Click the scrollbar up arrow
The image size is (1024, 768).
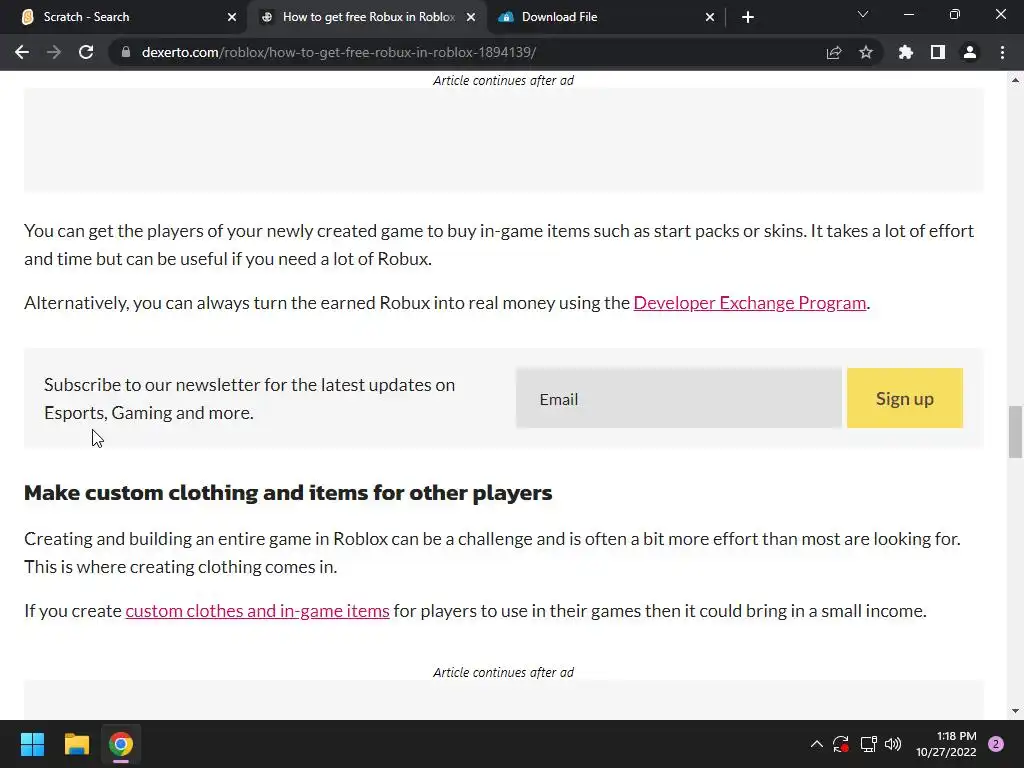(1015, 80)
